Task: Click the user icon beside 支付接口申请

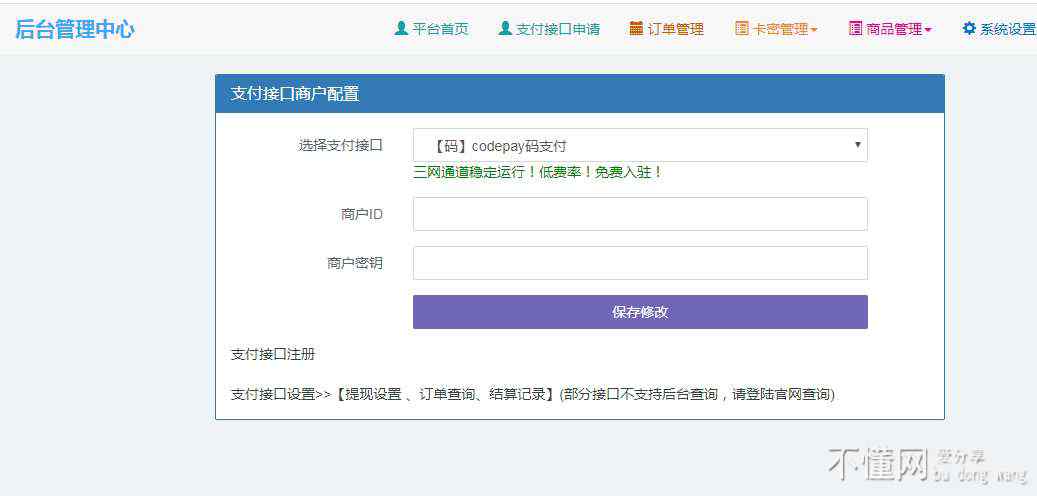Action: pyautogui.click(x=505, y=29)
